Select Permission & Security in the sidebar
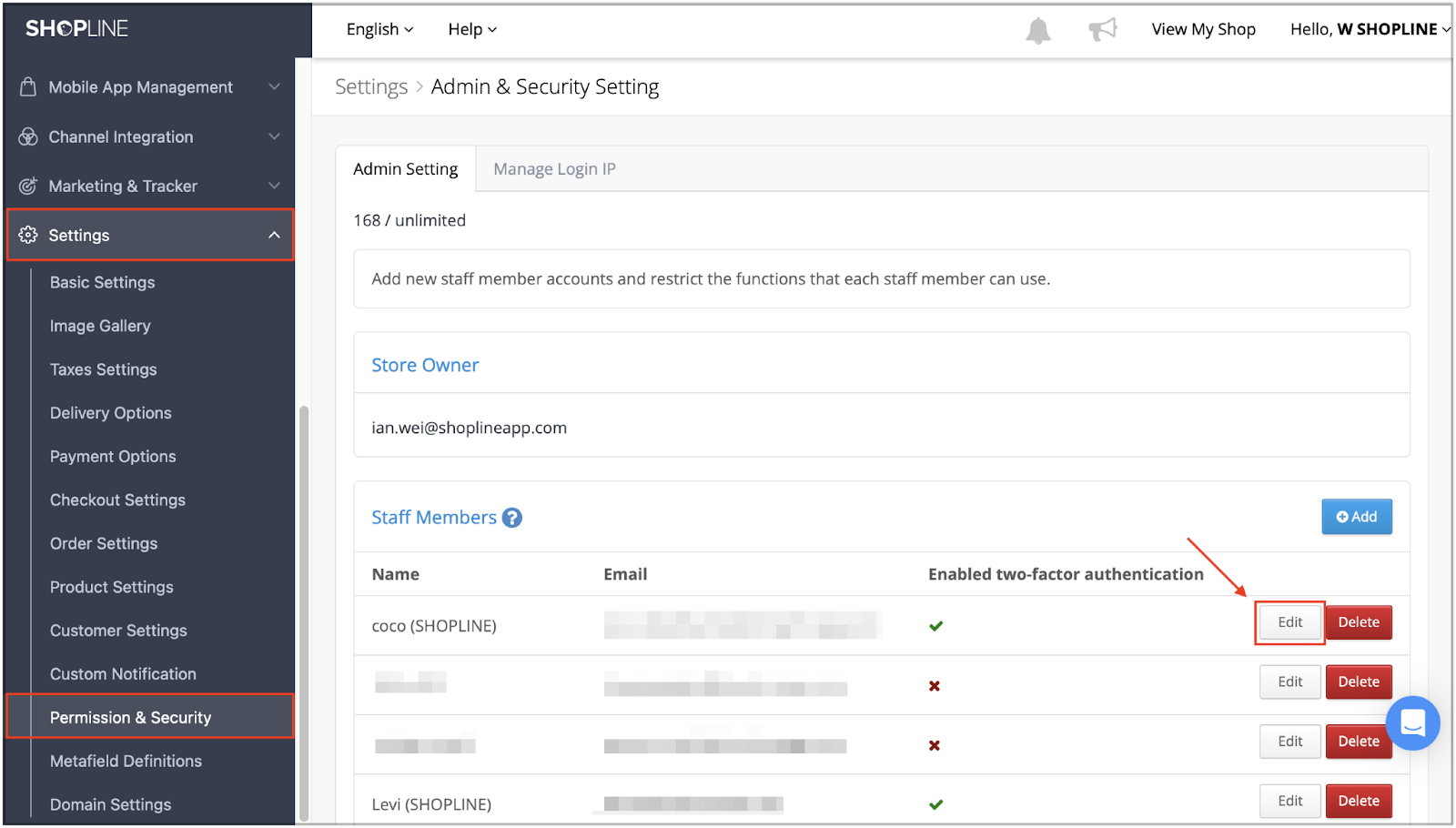The width and height of the screenshot is (1456, 828). (x=150, y=717)
